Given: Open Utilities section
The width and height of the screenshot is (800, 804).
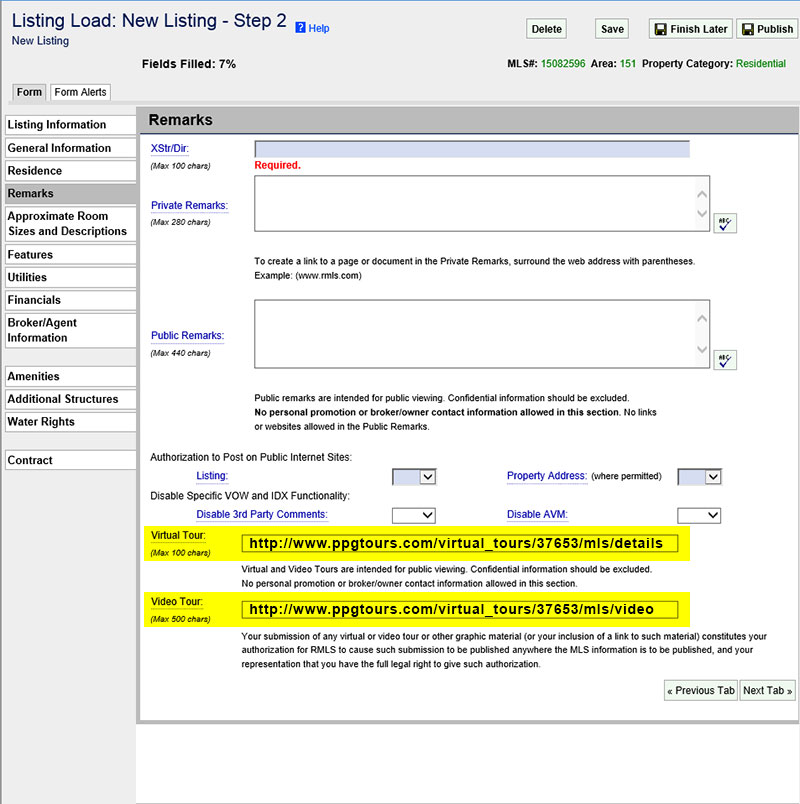Looking at the screenshot, I should [x=71, y=277].
